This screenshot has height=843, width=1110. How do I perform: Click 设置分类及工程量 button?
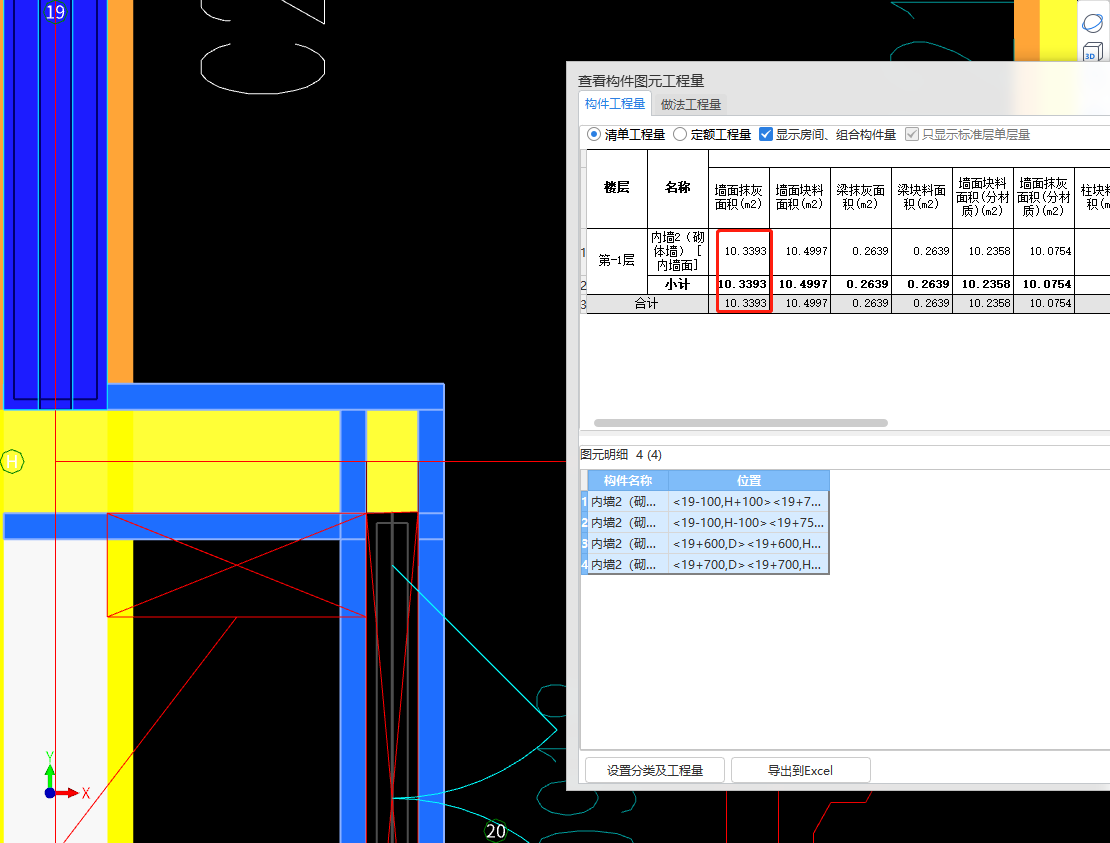(655, 770)
